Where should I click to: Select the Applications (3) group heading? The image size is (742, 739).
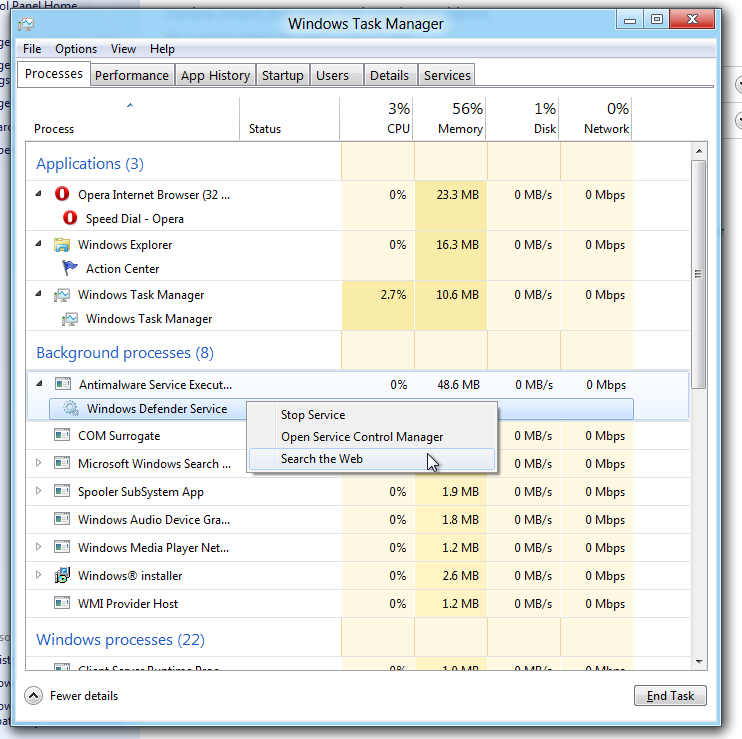click(90, 163)
